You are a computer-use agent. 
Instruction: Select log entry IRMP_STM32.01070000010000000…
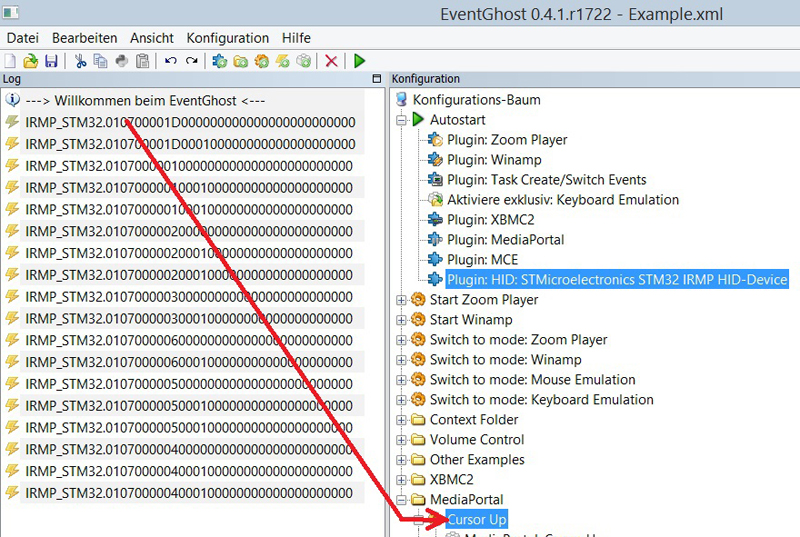(189, 166)
